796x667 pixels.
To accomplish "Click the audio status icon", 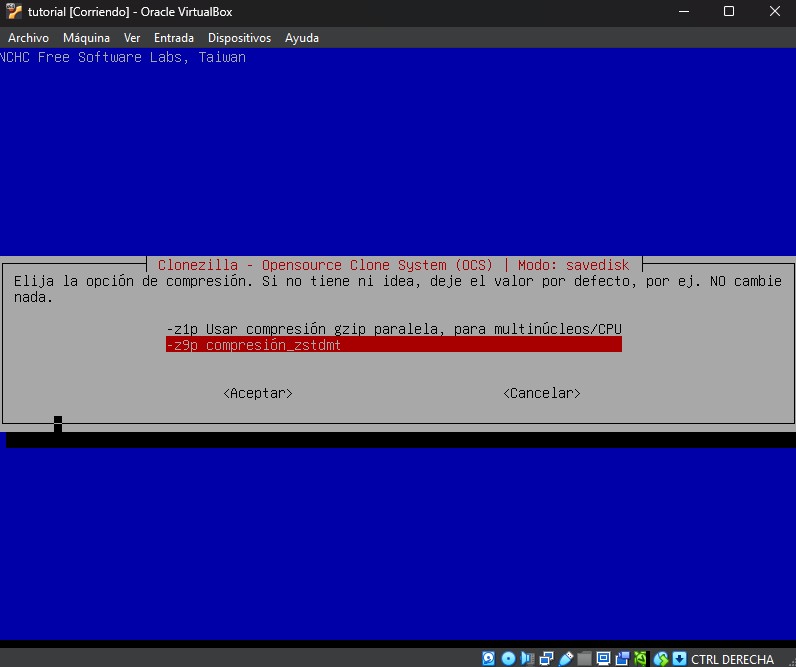I will [x=527, y=659].
